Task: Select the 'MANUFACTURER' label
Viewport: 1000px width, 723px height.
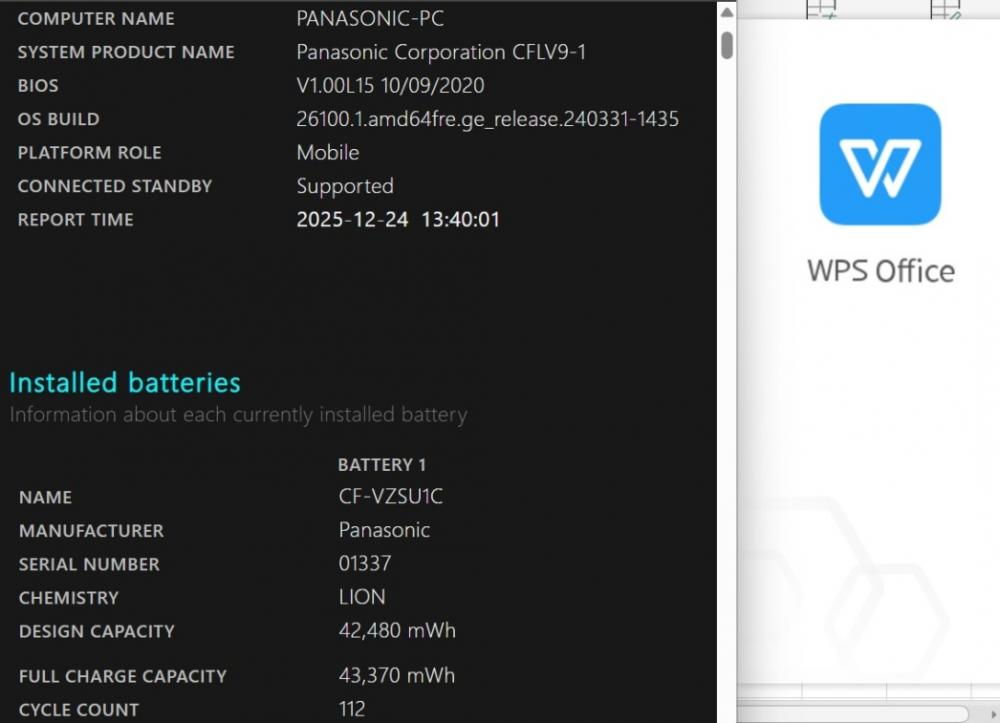Action: tap(91, 531)
